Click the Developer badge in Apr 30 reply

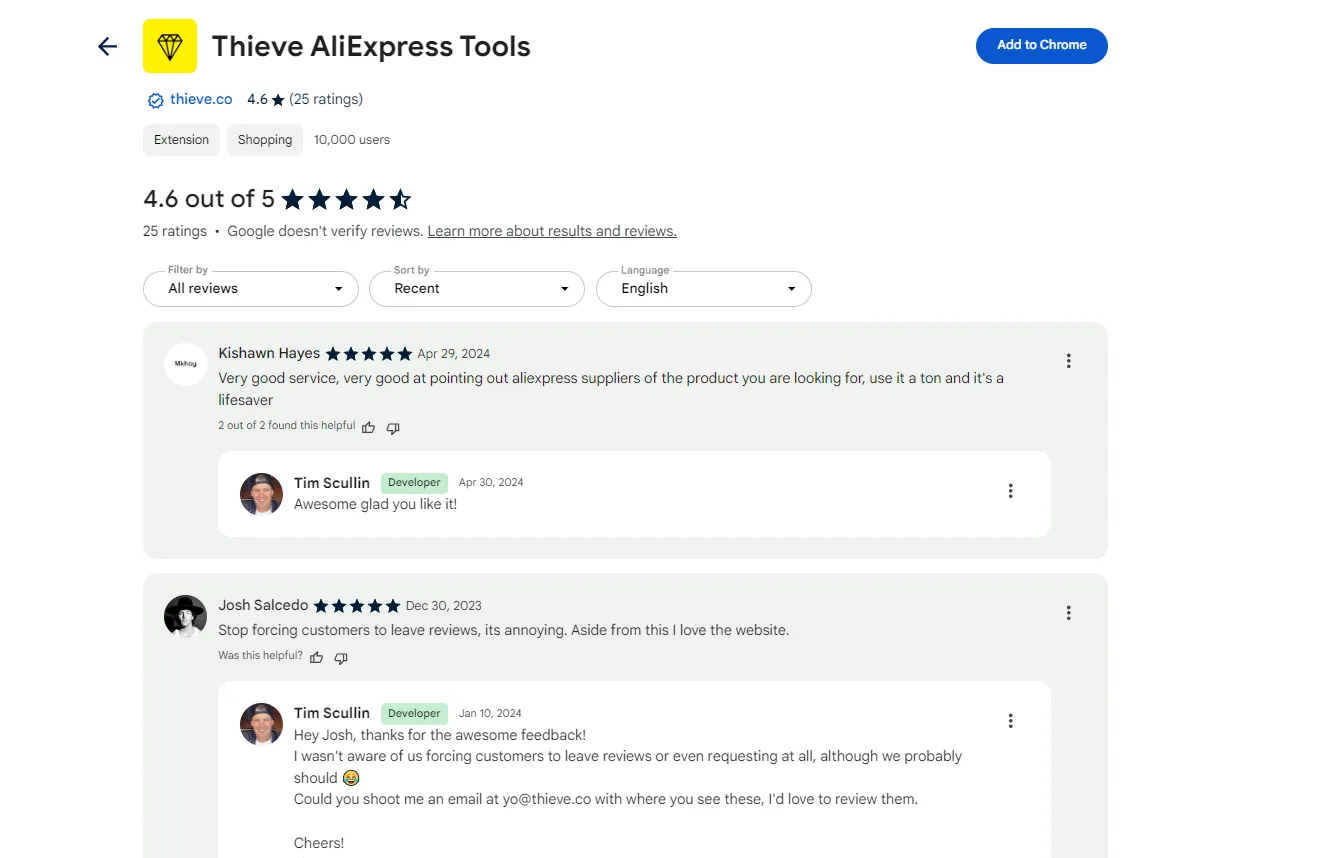click(414, 482)
